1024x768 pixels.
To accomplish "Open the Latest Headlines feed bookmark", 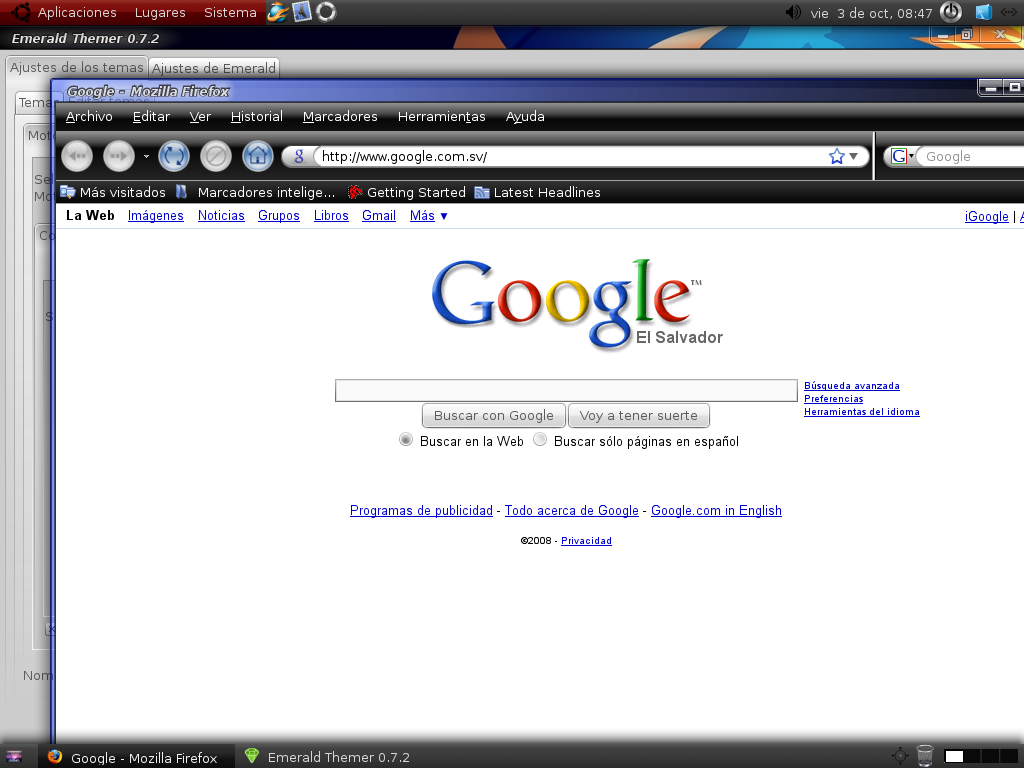I will 537,193.
